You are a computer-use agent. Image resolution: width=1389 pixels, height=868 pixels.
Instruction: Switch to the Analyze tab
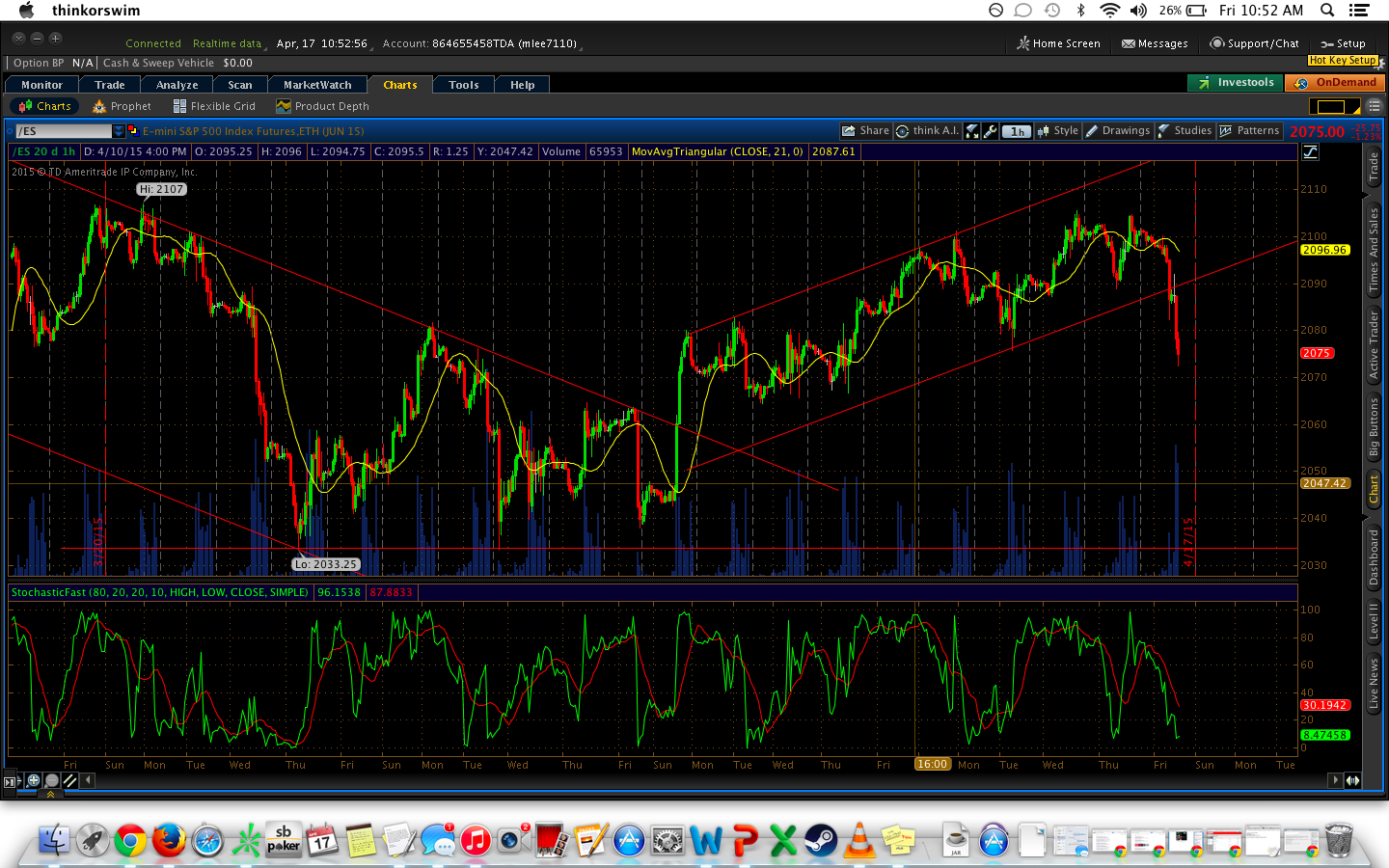click(177, 85)
